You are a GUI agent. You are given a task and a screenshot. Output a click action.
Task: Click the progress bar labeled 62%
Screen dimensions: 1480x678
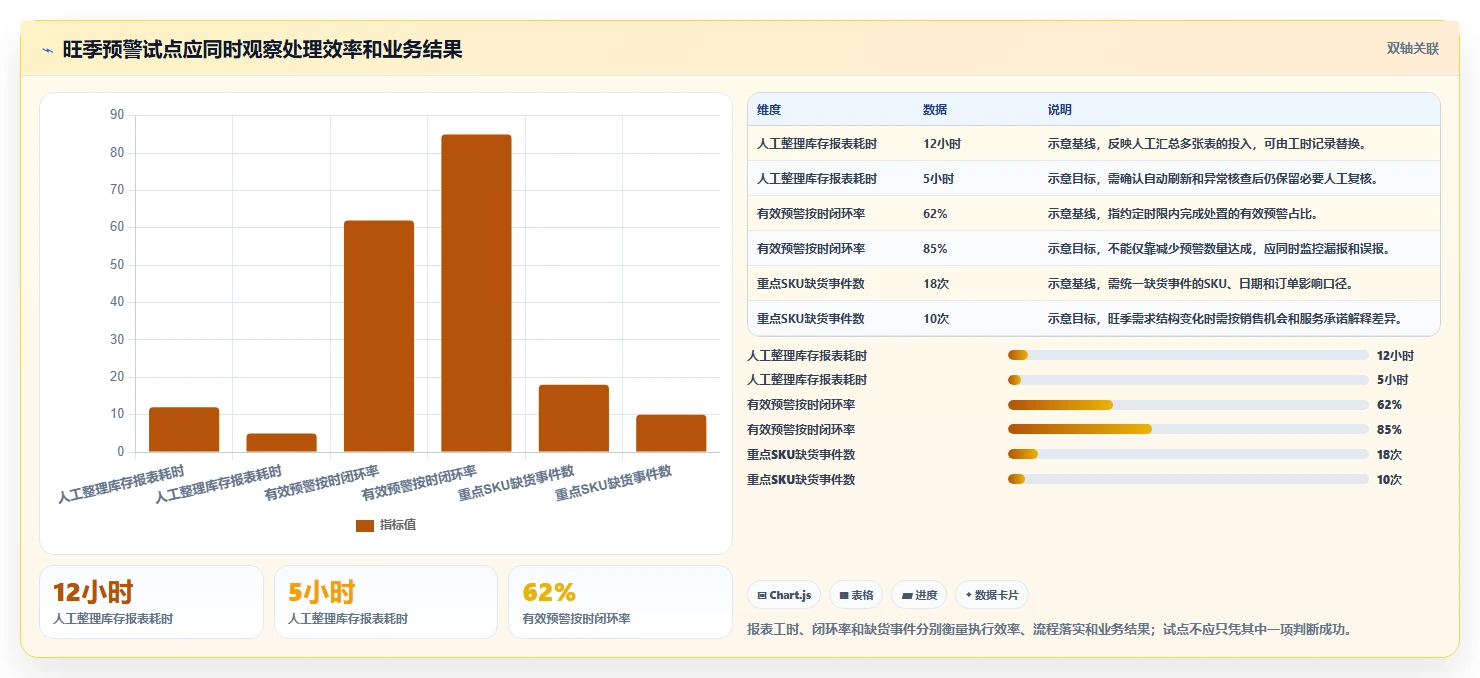[1188, 405]
